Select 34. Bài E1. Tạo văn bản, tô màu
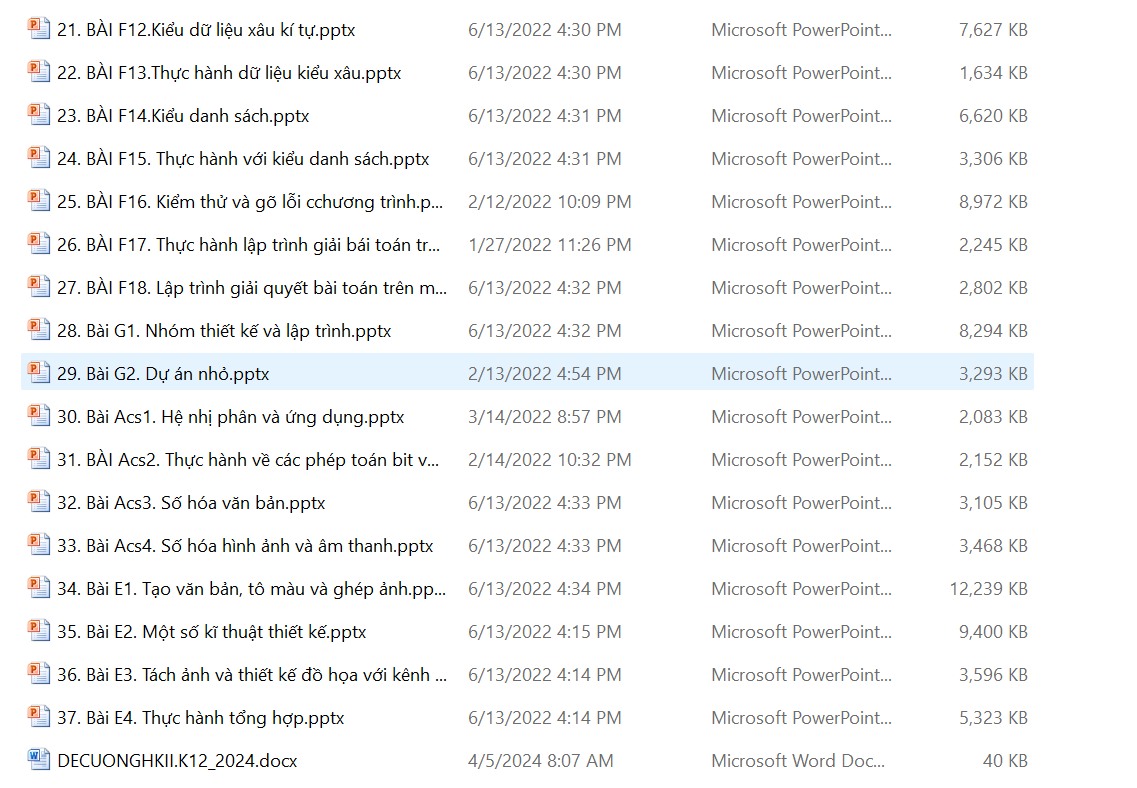 tap(252, 589)
